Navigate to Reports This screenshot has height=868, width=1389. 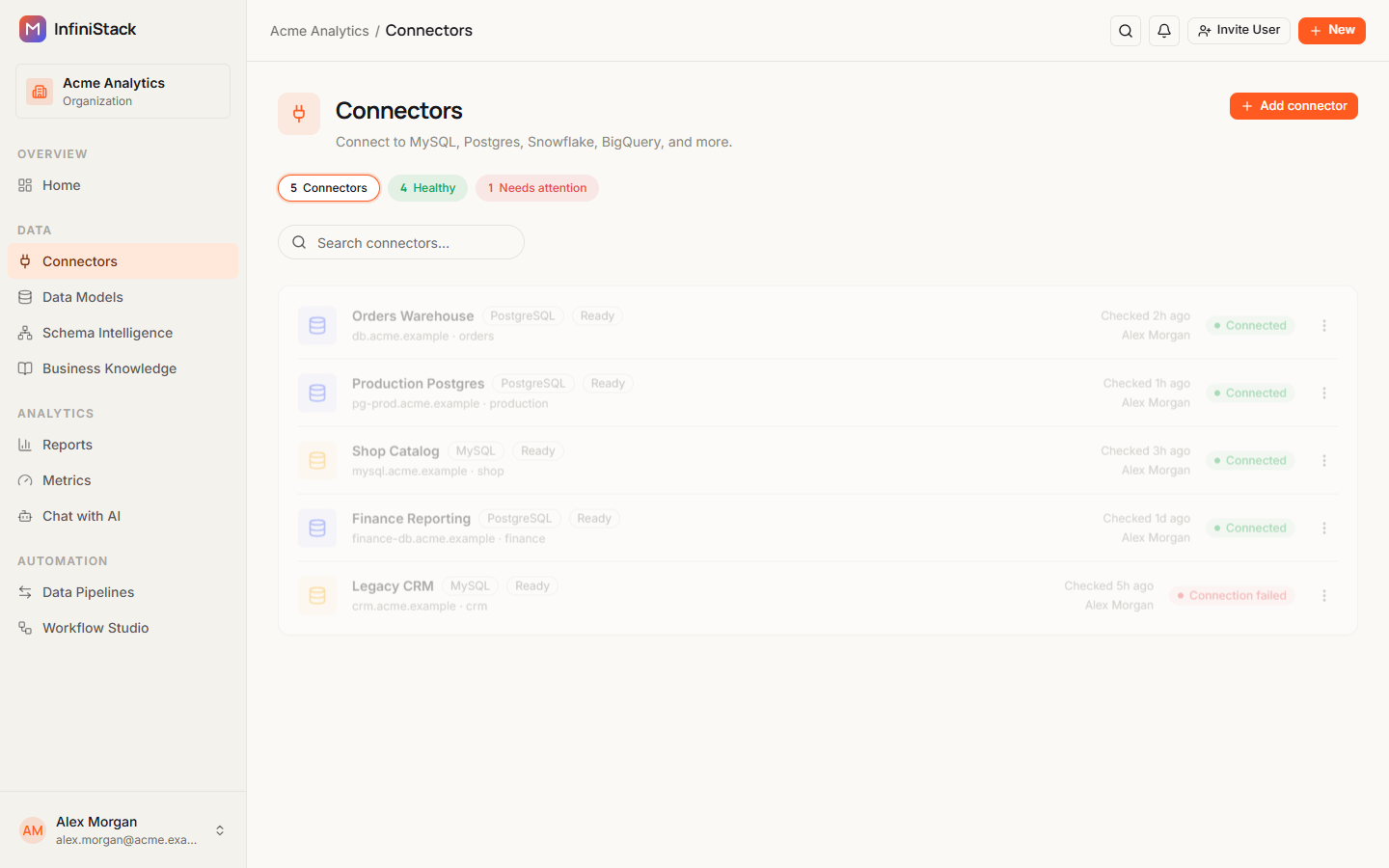click(123, 445)
